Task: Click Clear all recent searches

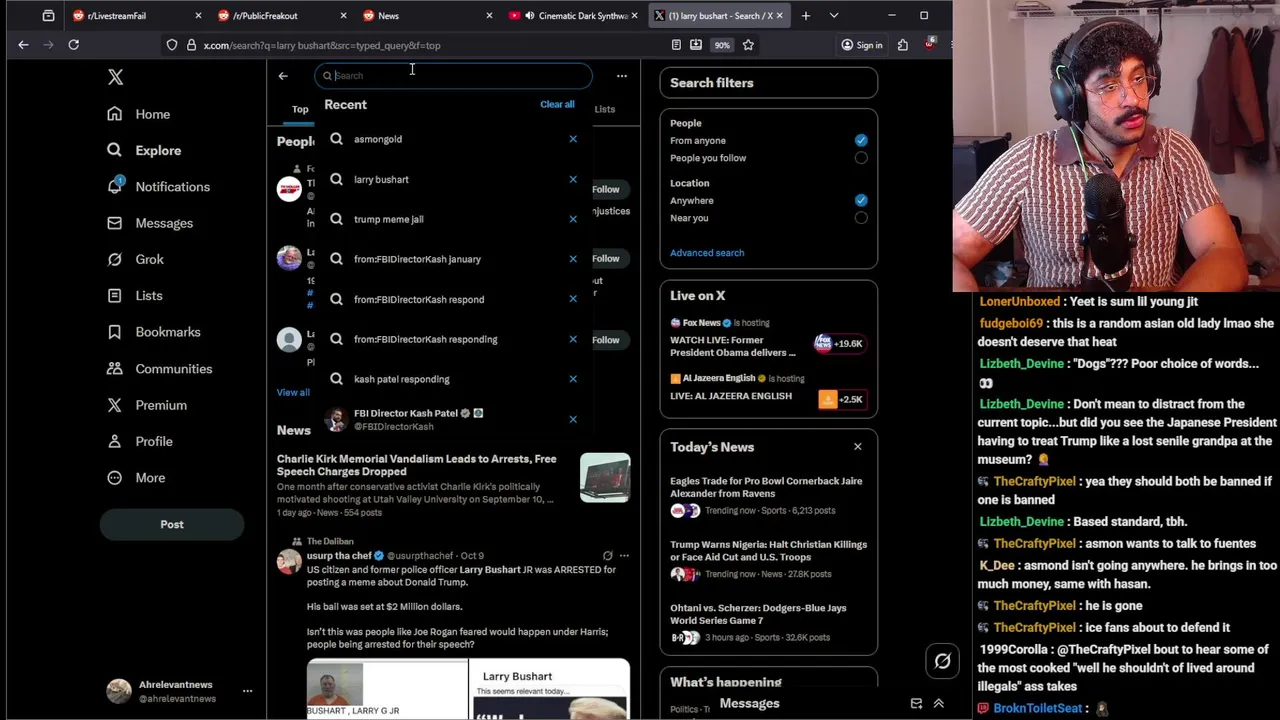Action: (557, 104)
